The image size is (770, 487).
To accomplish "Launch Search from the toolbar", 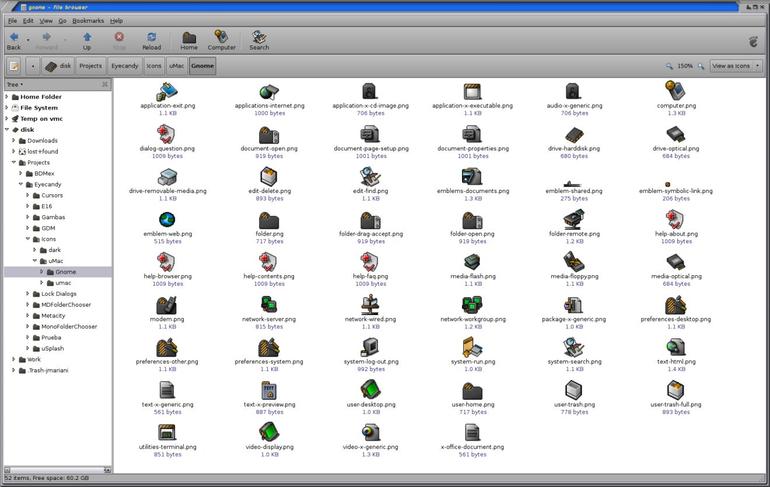I will [259, 41].
